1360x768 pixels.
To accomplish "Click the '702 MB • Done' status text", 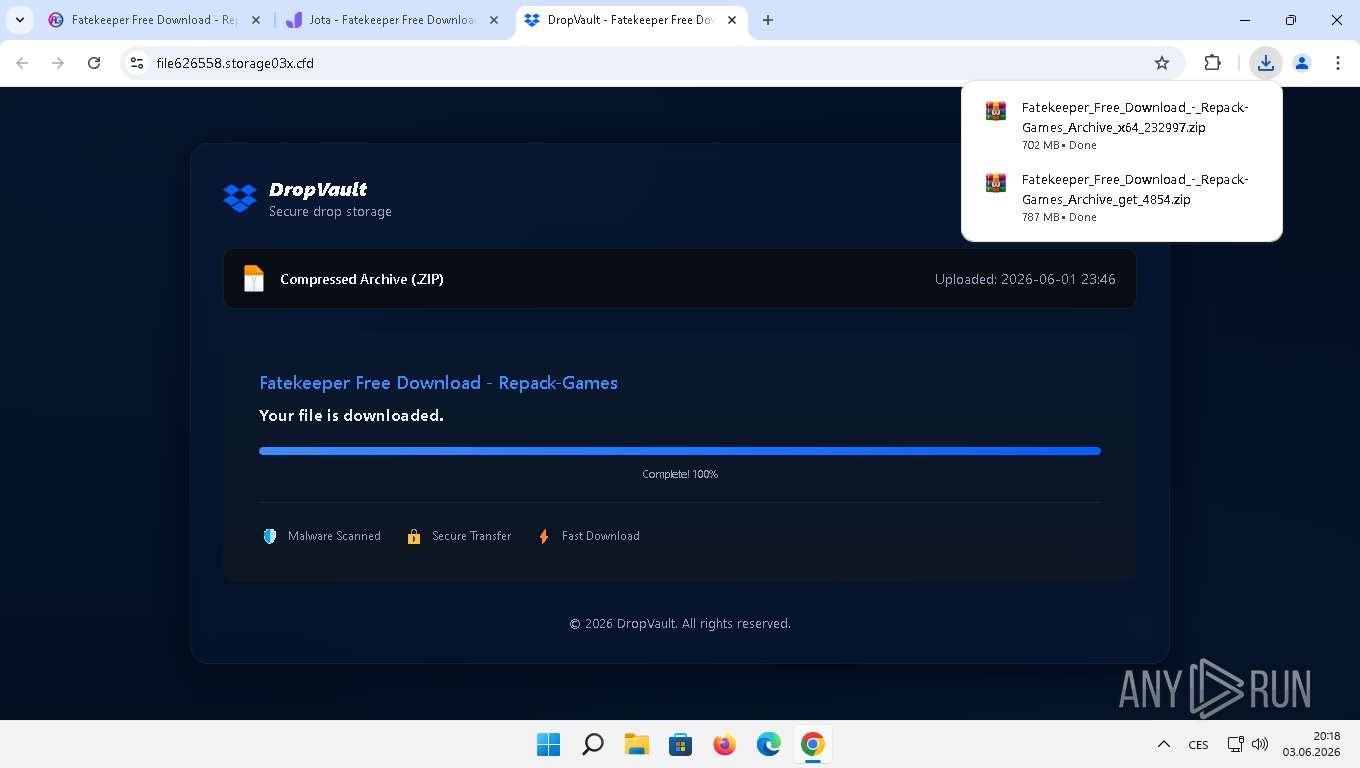I will (1059, 145).
